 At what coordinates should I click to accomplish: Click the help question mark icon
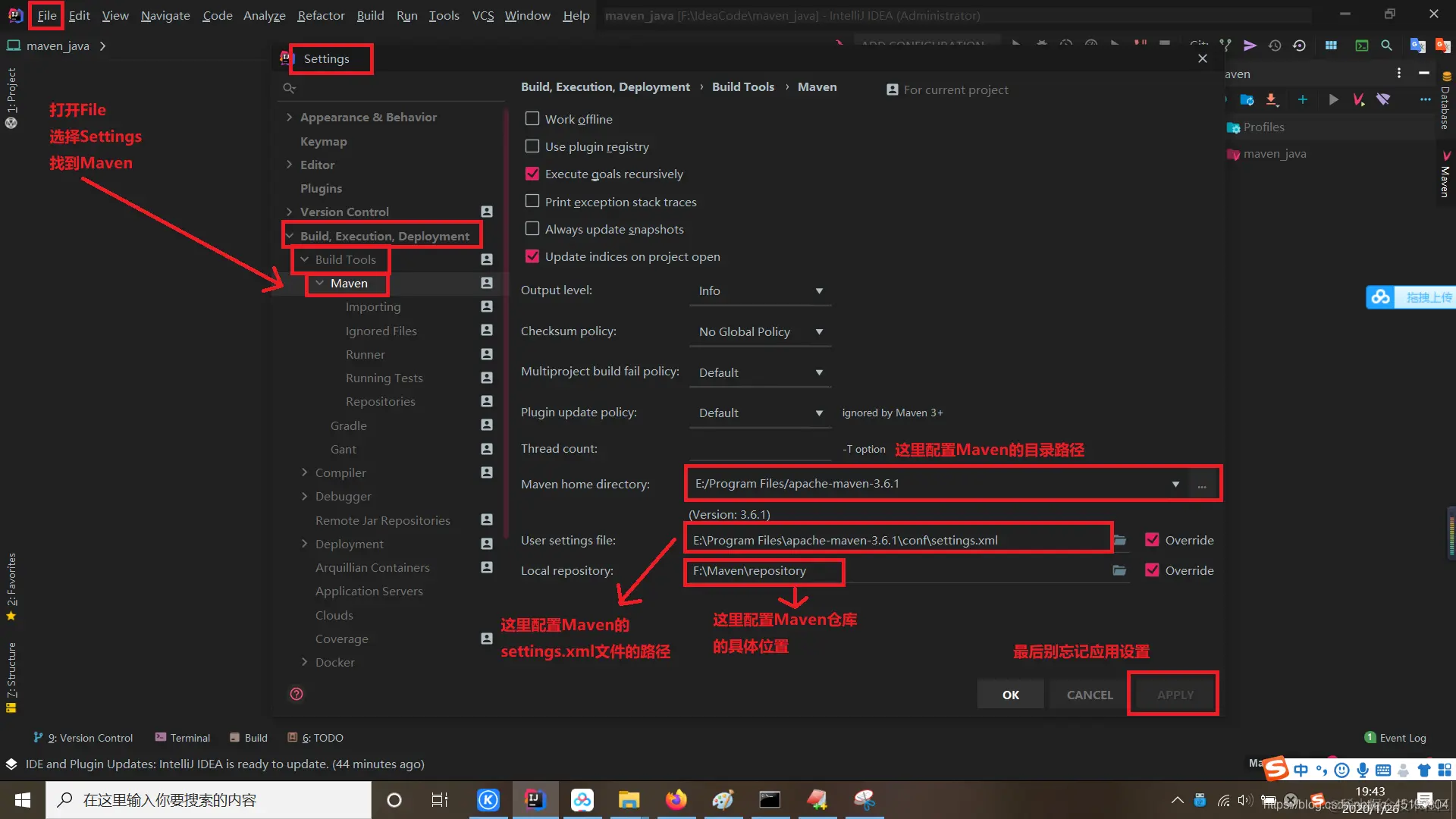coord(297,694)
